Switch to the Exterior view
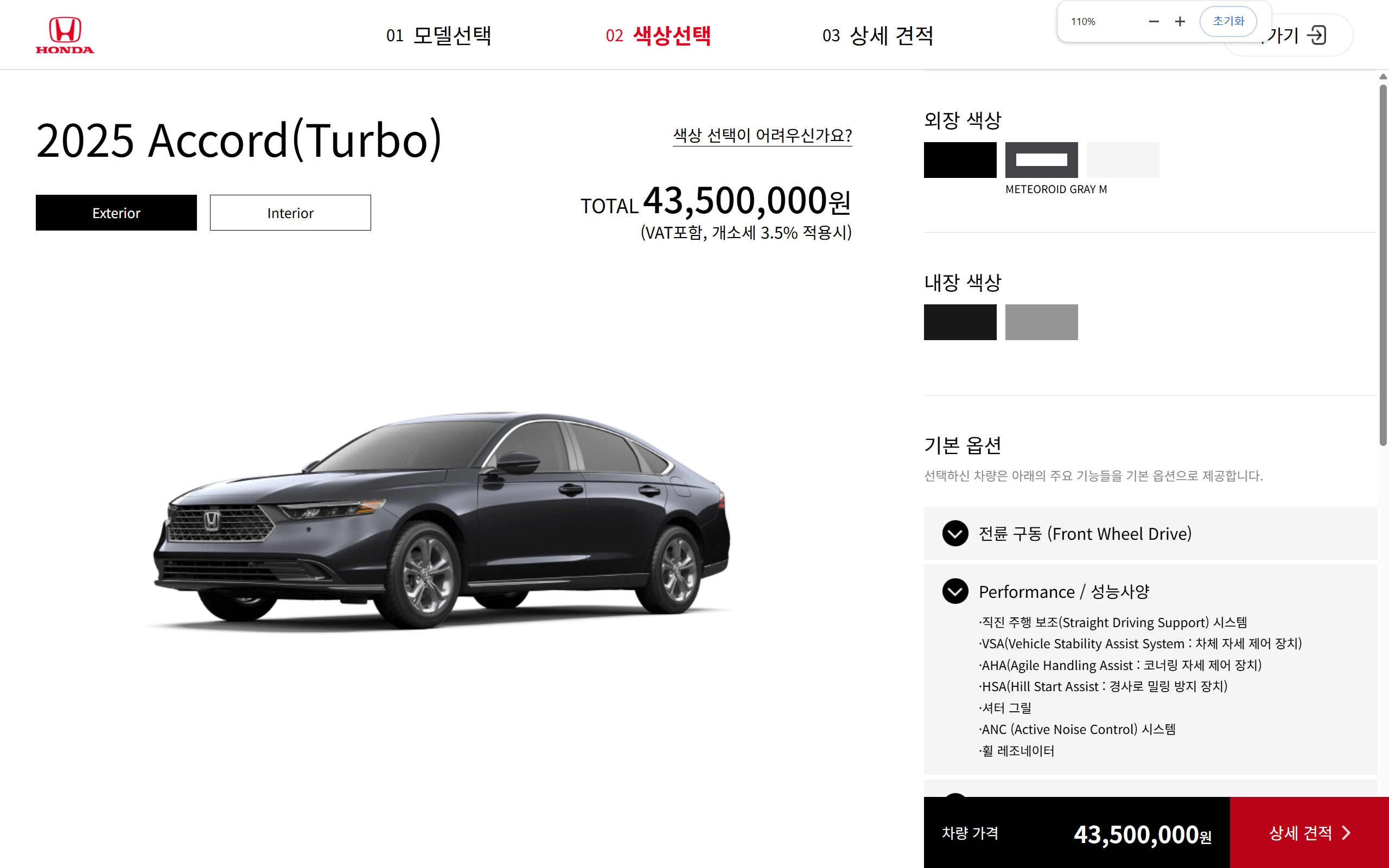The height and width of the screenshot is (868, 1389). [x=116, y=213]
